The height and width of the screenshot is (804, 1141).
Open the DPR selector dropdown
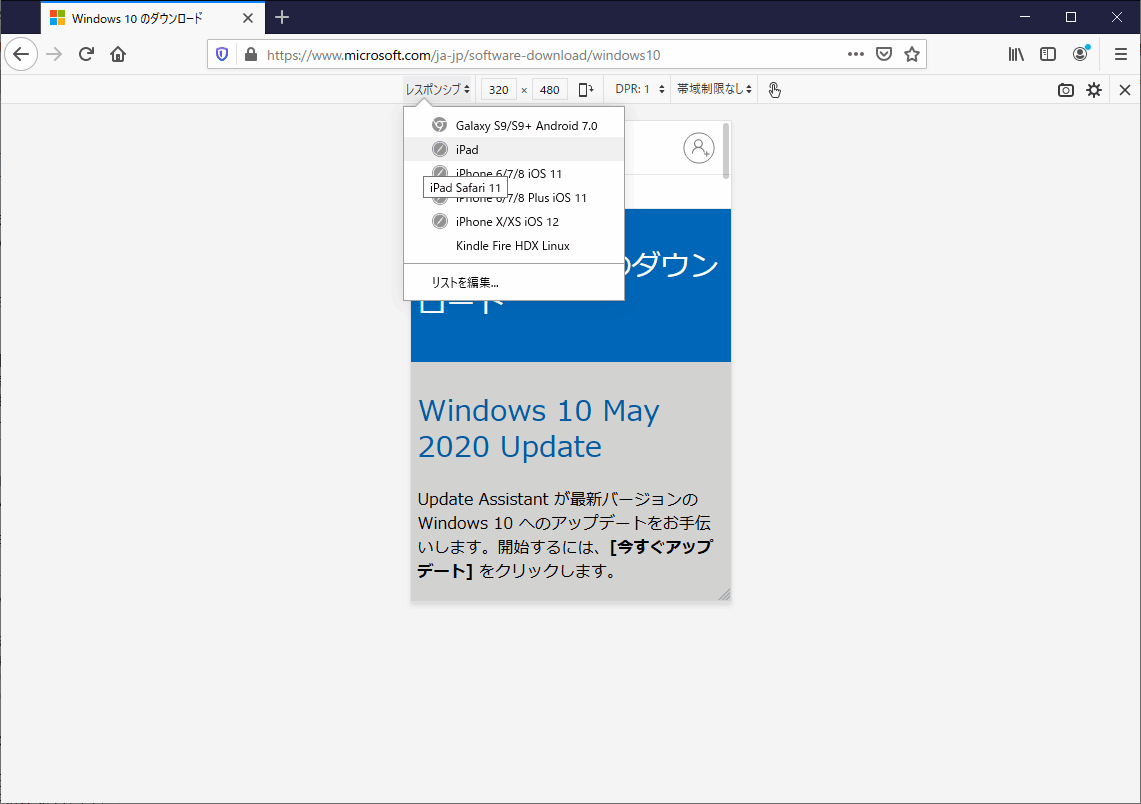tap(640, 89)
